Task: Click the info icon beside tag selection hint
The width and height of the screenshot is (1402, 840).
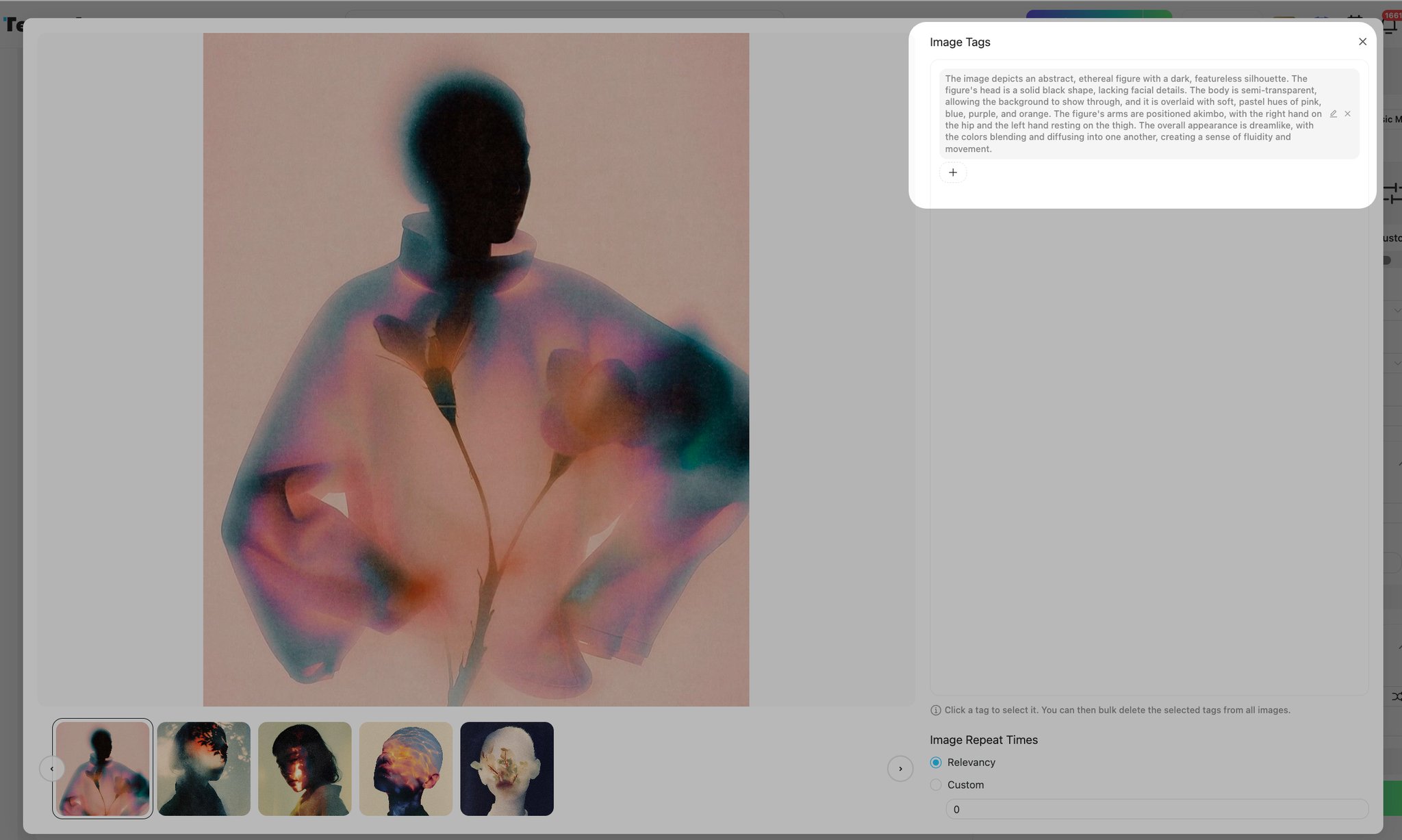Action: point(936,710)
